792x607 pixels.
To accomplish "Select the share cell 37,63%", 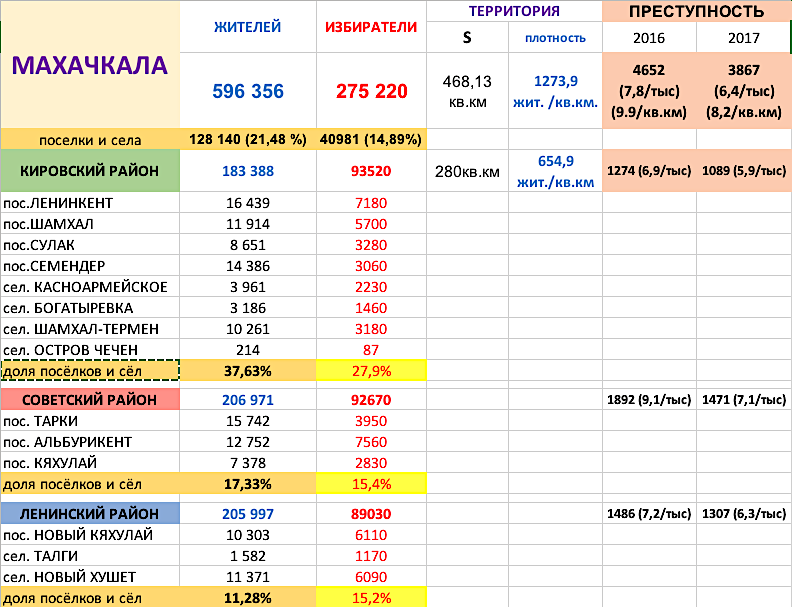I will pos(248,371).
